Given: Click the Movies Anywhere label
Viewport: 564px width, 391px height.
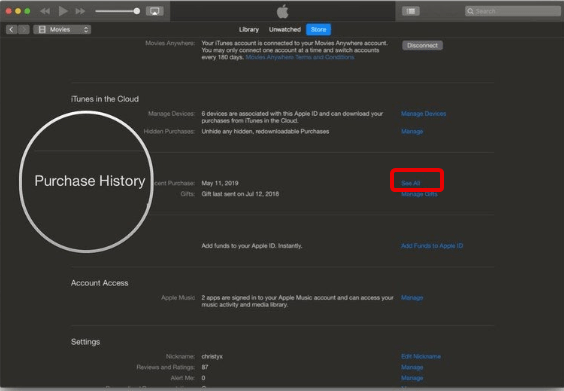Looking at the screenshot, I should 170,43.
